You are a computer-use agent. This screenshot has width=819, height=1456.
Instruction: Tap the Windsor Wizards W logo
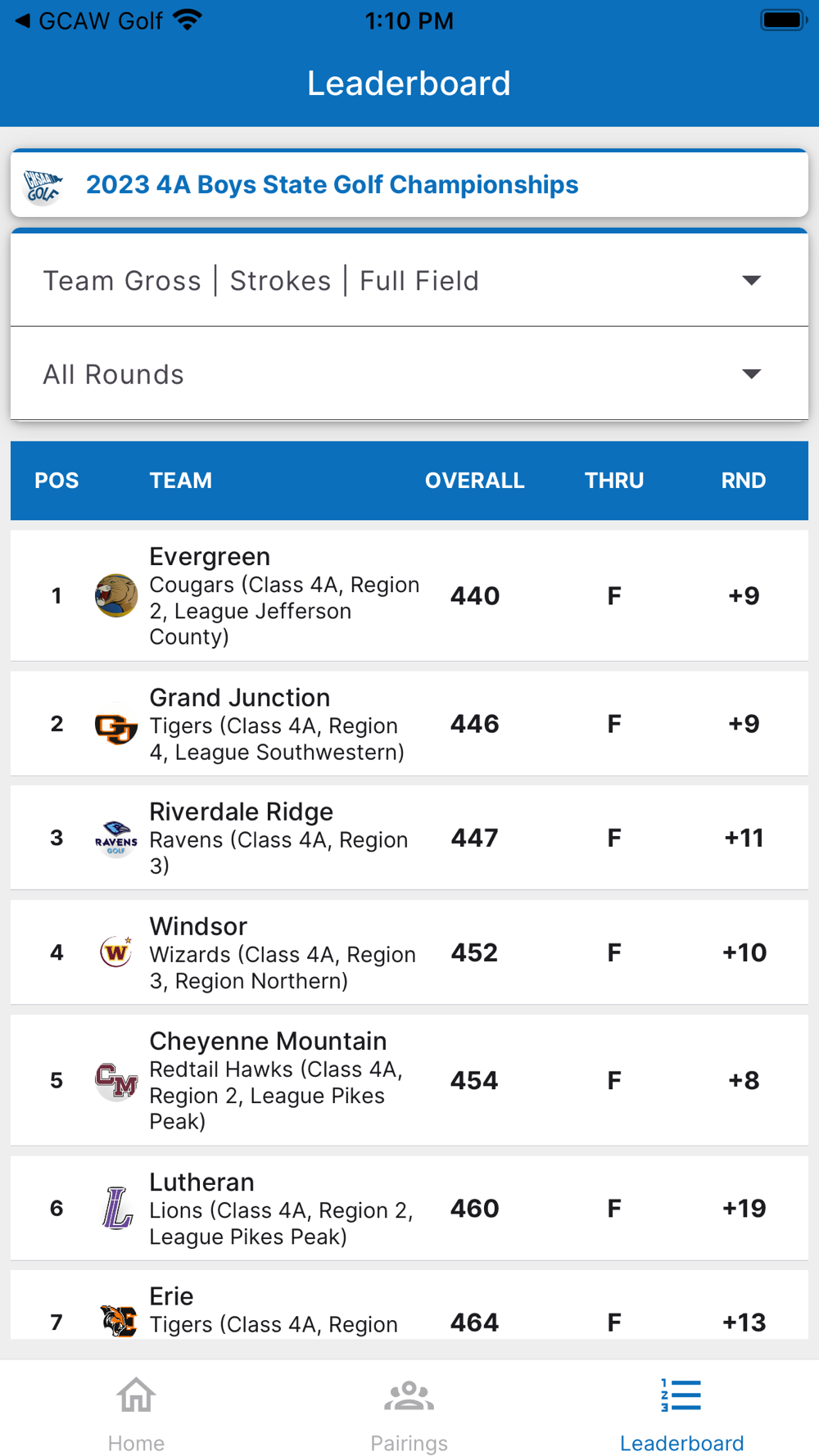pyautogui.click(x=115, y=952)
